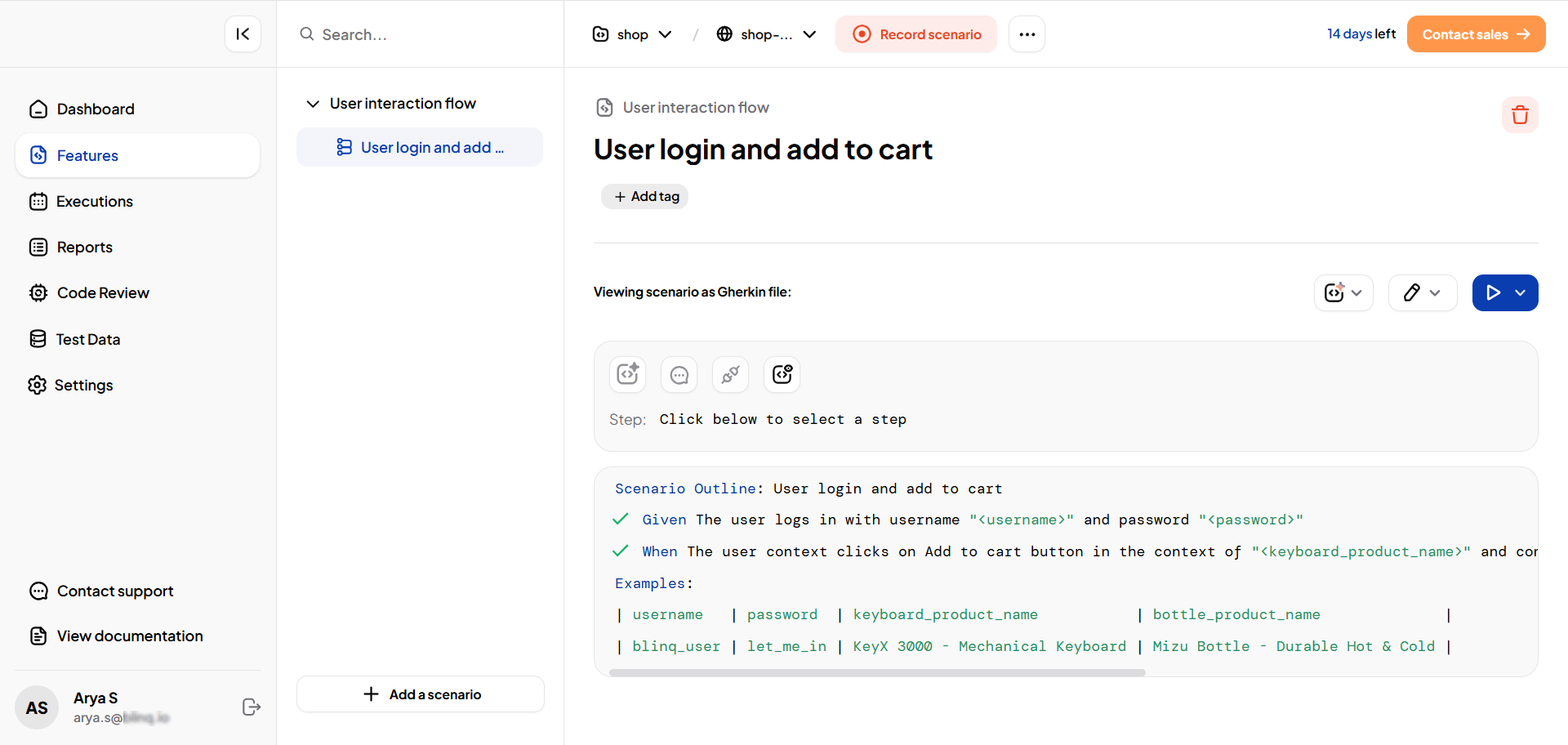Open Executions in the sidebar
The width and height of the screenshot is (1568, 745).
(x=94, y=202)
